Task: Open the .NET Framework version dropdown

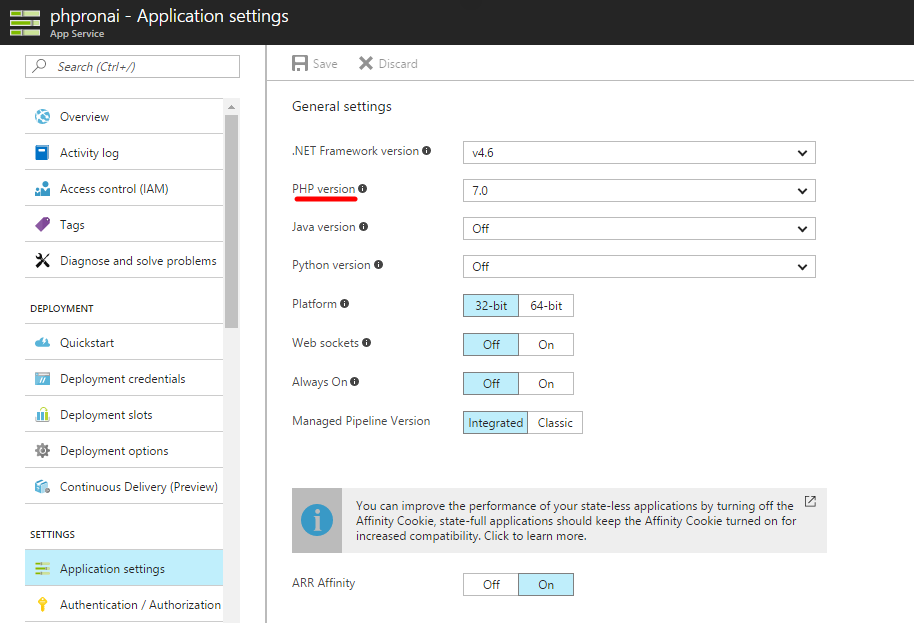Action: click(x=639, y=153)
